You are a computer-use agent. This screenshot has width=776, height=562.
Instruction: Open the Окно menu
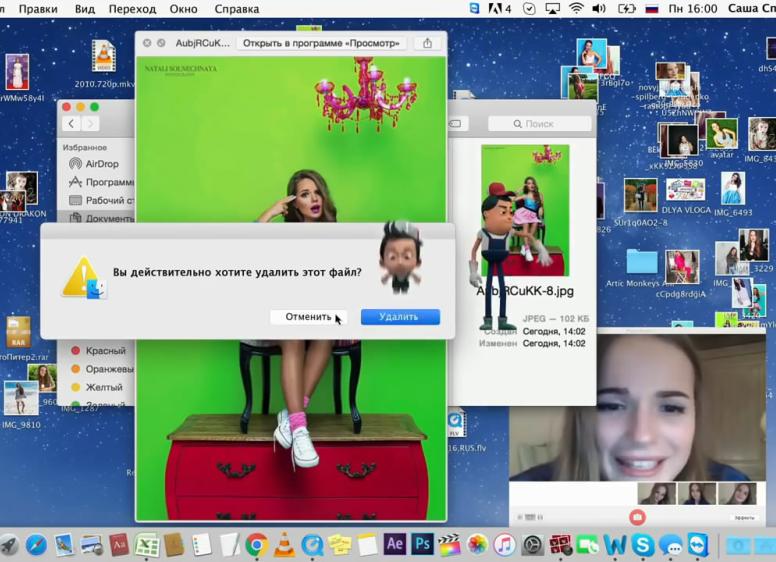pos(183,9)
